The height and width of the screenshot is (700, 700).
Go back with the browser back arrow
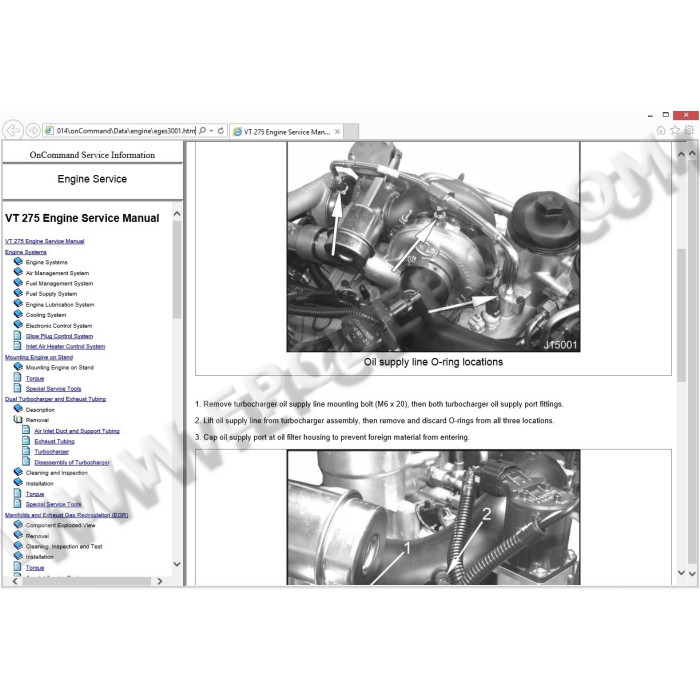click(13, 130)
